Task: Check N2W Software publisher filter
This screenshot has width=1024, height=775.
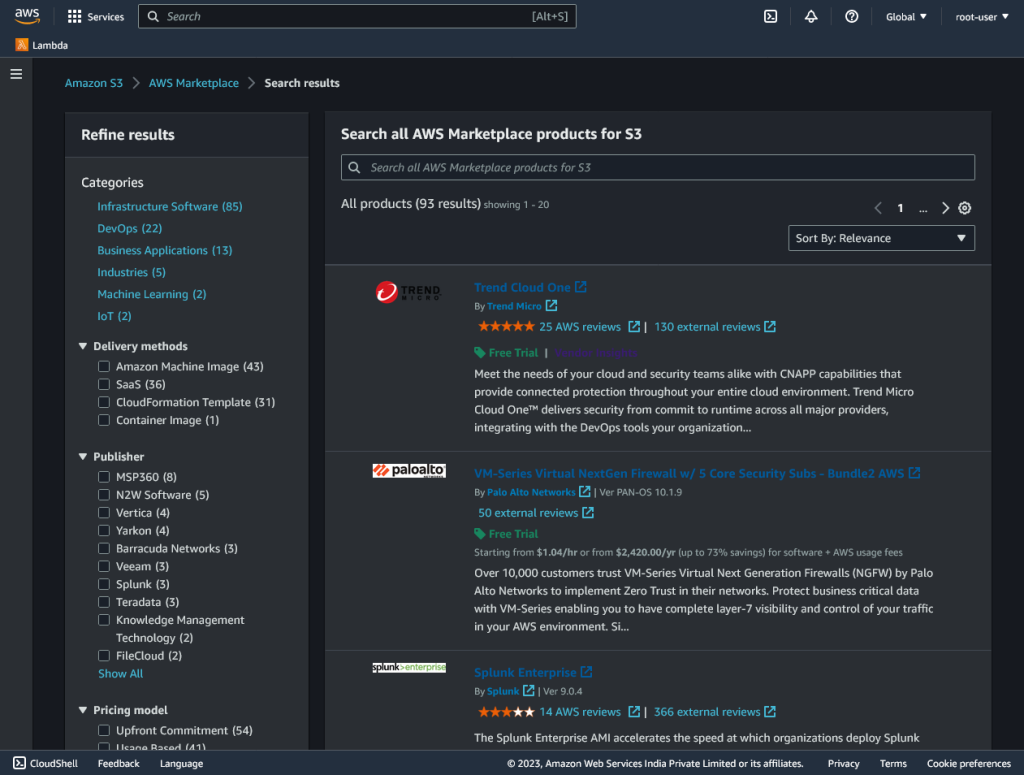Action: click(104, 495)
